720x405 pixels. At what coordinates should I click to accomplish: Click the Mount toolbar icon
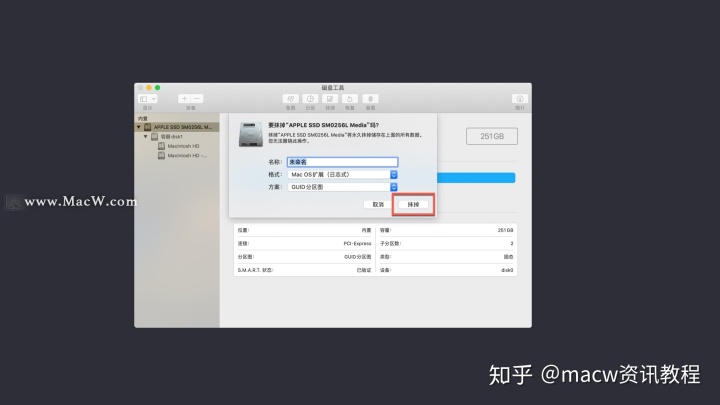pos(371,99)
